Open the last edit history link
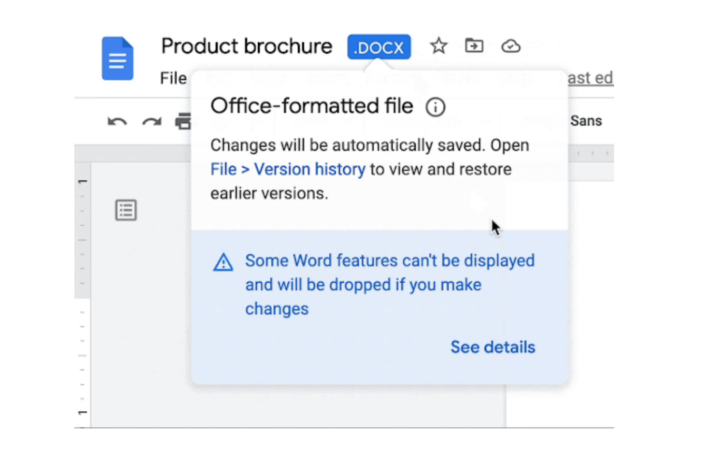Screen dimensions: 720x459 pos(590,78)
